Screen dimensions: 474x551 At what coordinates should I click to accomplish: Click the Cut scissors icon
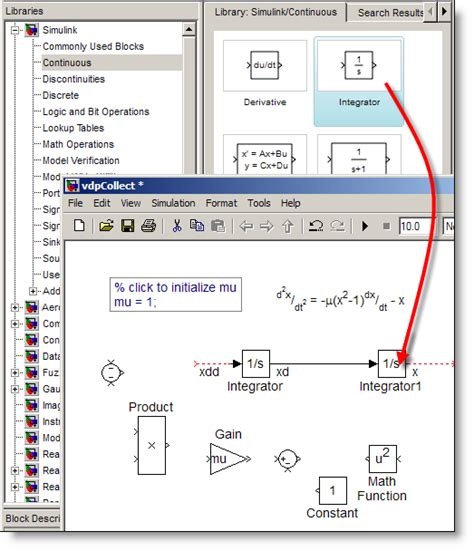pos(177,226)
